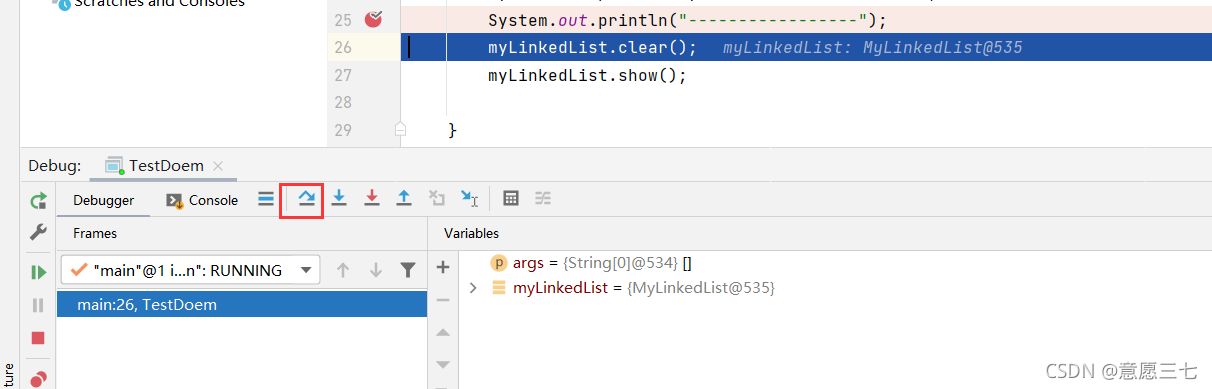Click the myLinkedList.show() code line
This screenshot has width=1212, height=389.
(x=587, y=75)
